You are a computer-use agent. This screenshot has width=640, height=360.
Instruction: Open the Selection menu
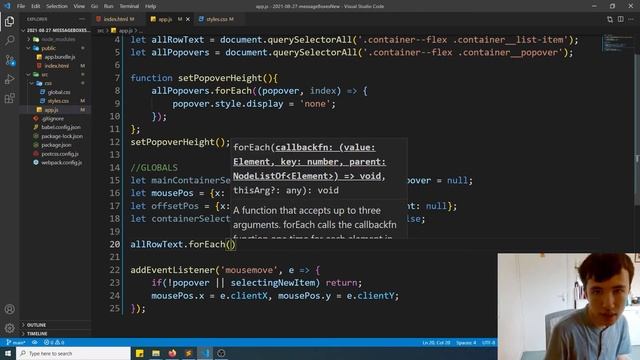(57, 6)
